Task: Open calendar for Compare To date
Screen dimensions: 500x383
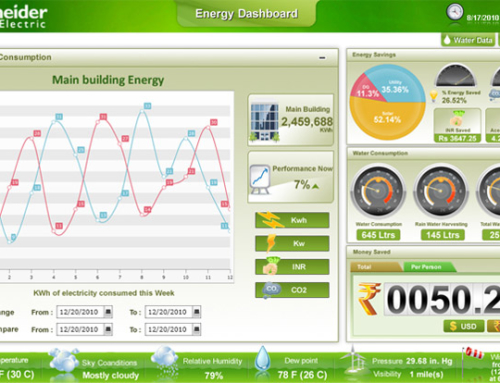Action: (x=197, y=329)
